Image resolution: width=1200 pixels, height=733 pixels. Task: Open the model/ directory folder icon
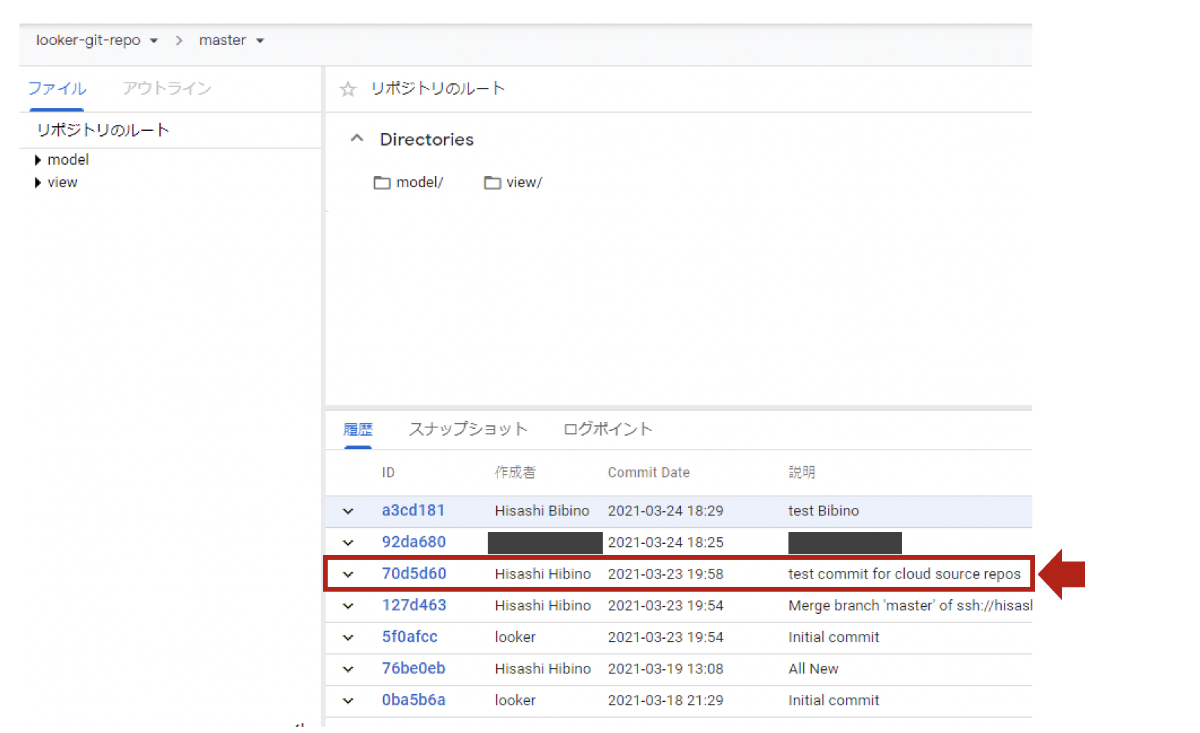[x=382, y=183]
